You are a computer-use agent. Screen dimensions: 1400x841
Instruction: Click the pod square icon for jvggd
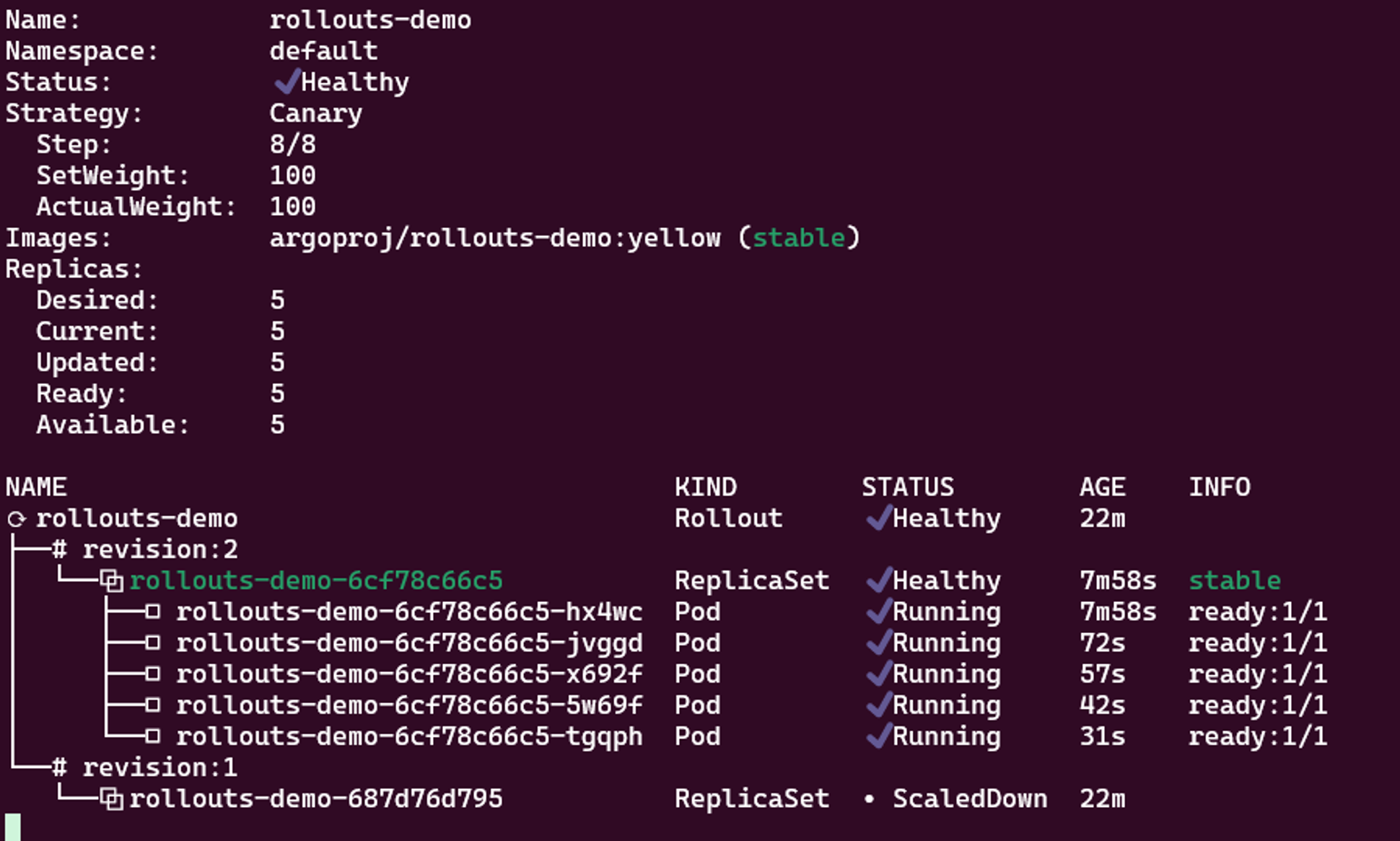pos(152,643)
